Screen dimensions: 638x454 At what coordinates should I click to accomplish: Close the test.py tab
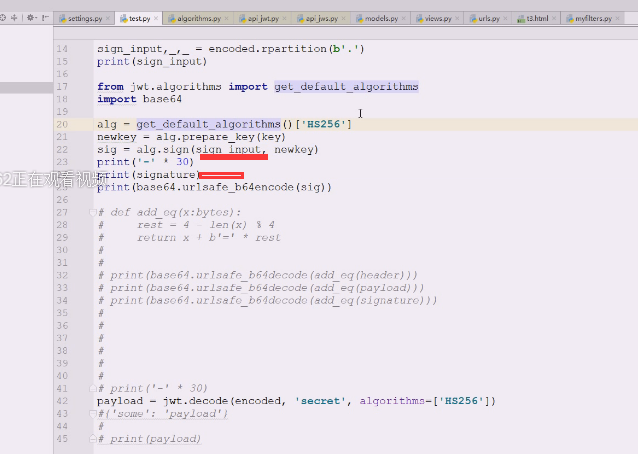[156, 18]
